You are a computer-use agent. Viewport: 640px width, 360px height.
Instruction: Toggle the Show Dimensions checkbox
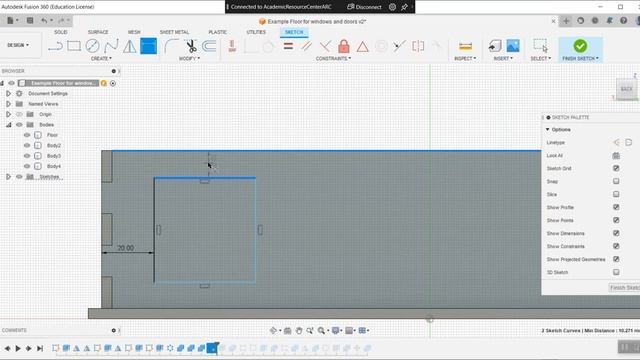pos(616,233)
